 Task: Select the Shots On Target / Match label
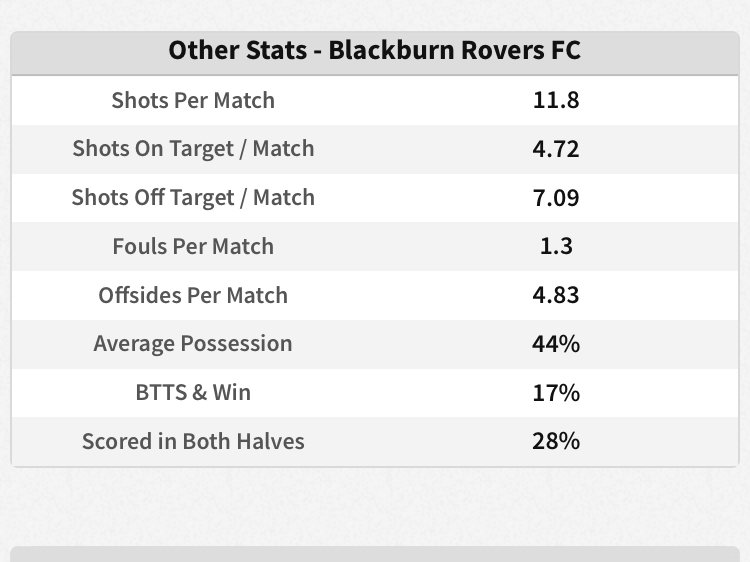click(x=193, y=149)
